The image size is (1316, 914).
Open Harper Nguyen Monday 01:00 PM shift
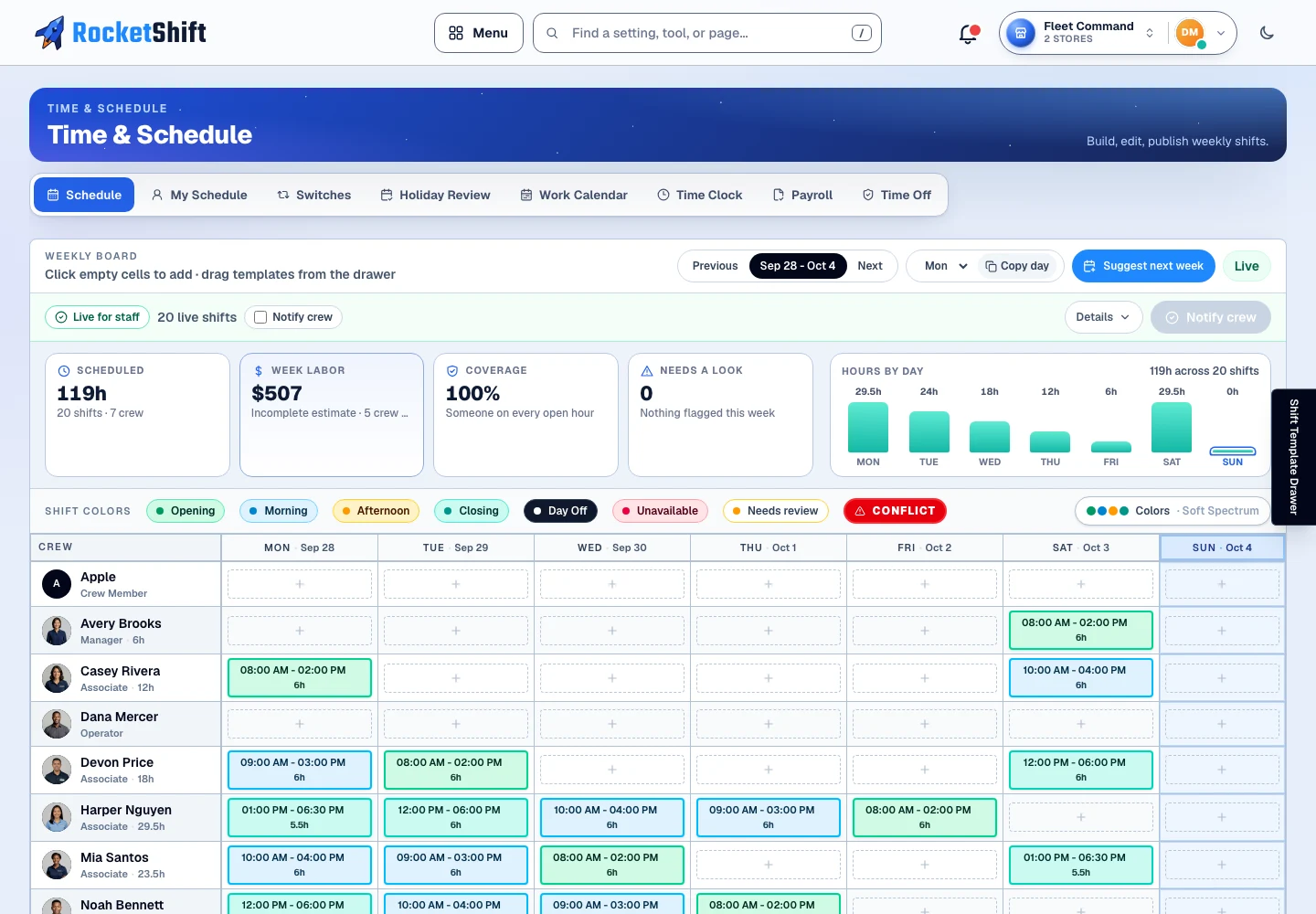pyautogui.click(x=300, y=817)
